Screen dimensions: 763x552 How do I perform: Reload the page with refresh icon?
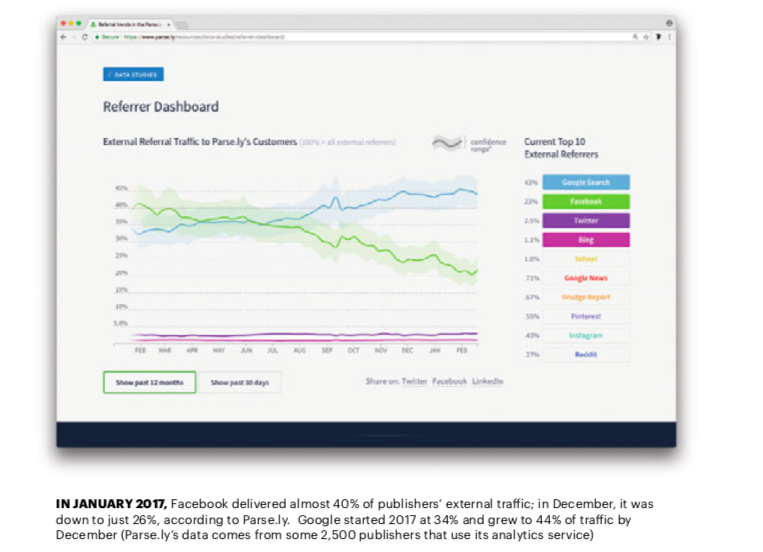point(85,37)
